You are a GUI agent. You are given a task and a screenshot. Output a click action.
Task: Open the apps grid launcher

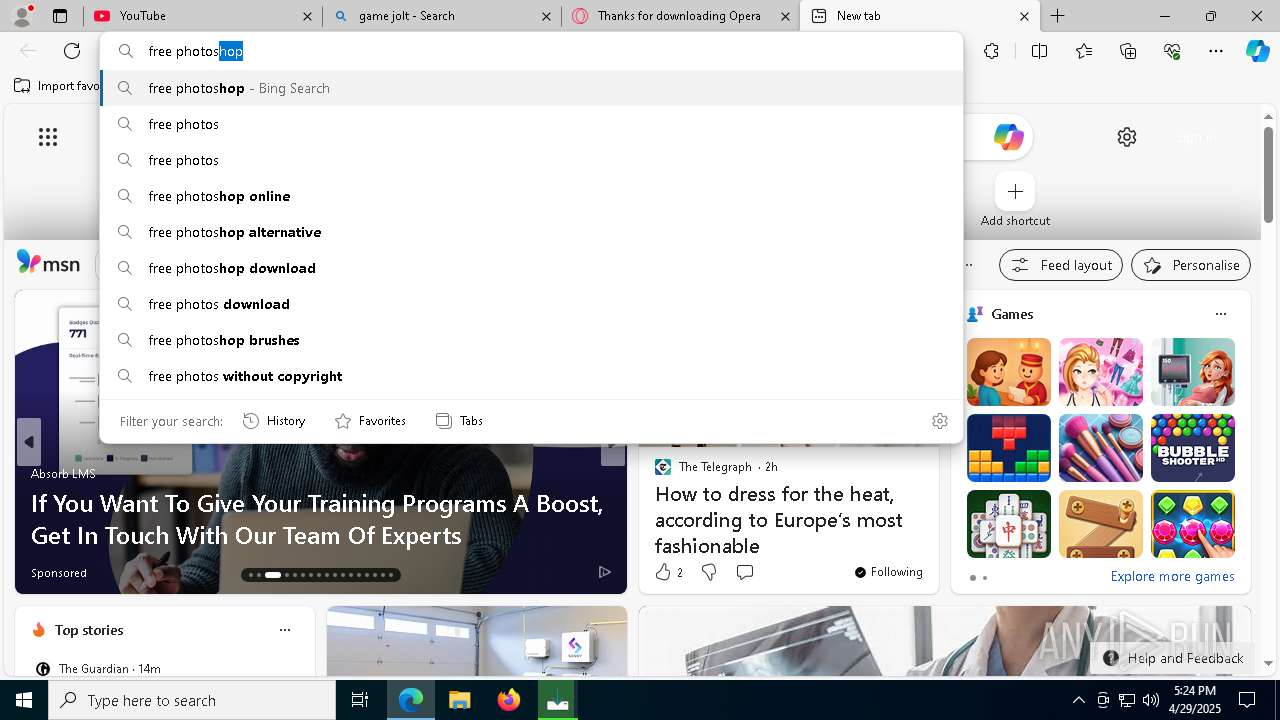[x=48, y=137]
